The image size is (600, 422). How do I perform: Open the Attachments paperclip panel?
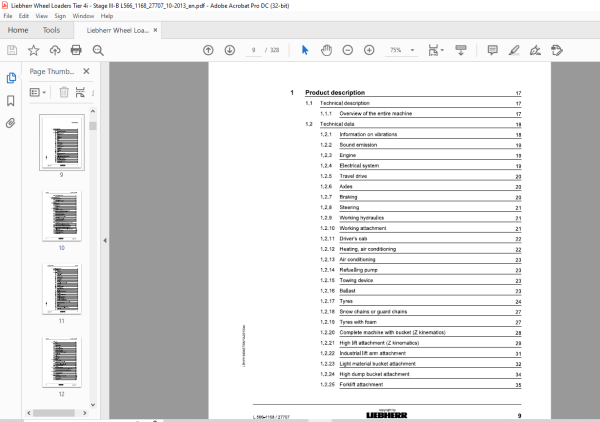pyautogui.click(x=11, y=123)
